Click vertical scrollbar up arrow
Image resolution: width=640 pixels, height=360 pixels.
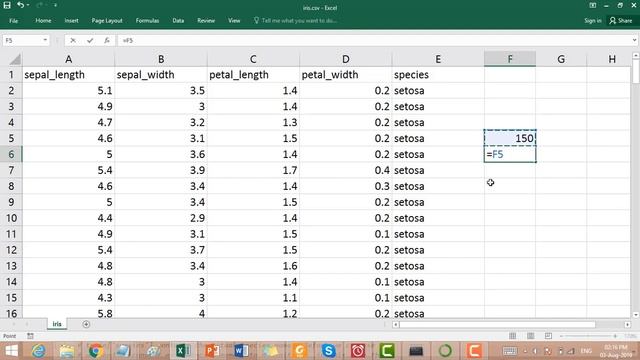[636, 55]
